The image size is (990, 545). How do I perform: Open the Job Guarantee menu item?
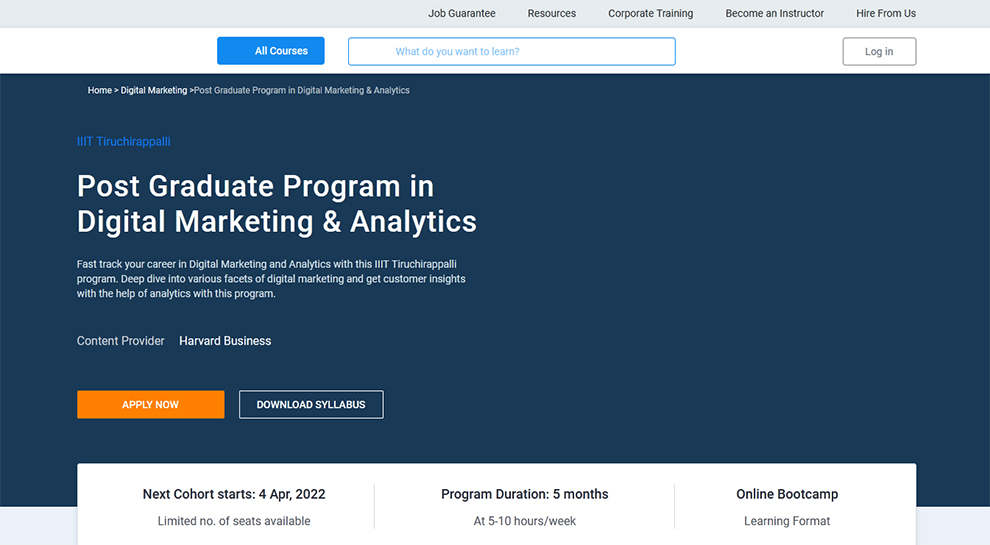pyautogui.click(x=462, y=13)
